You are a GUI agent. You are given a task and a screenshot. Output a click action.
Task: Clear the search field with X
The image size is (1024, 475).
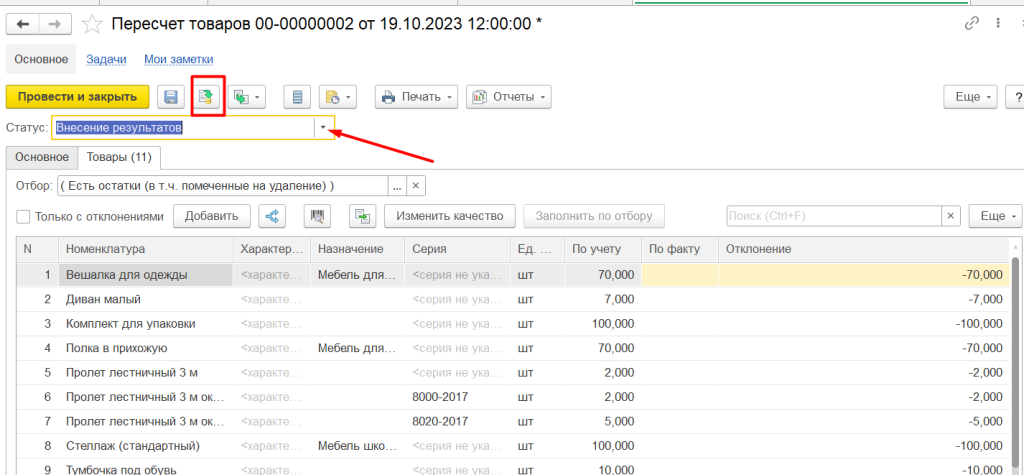coord(951,216)
